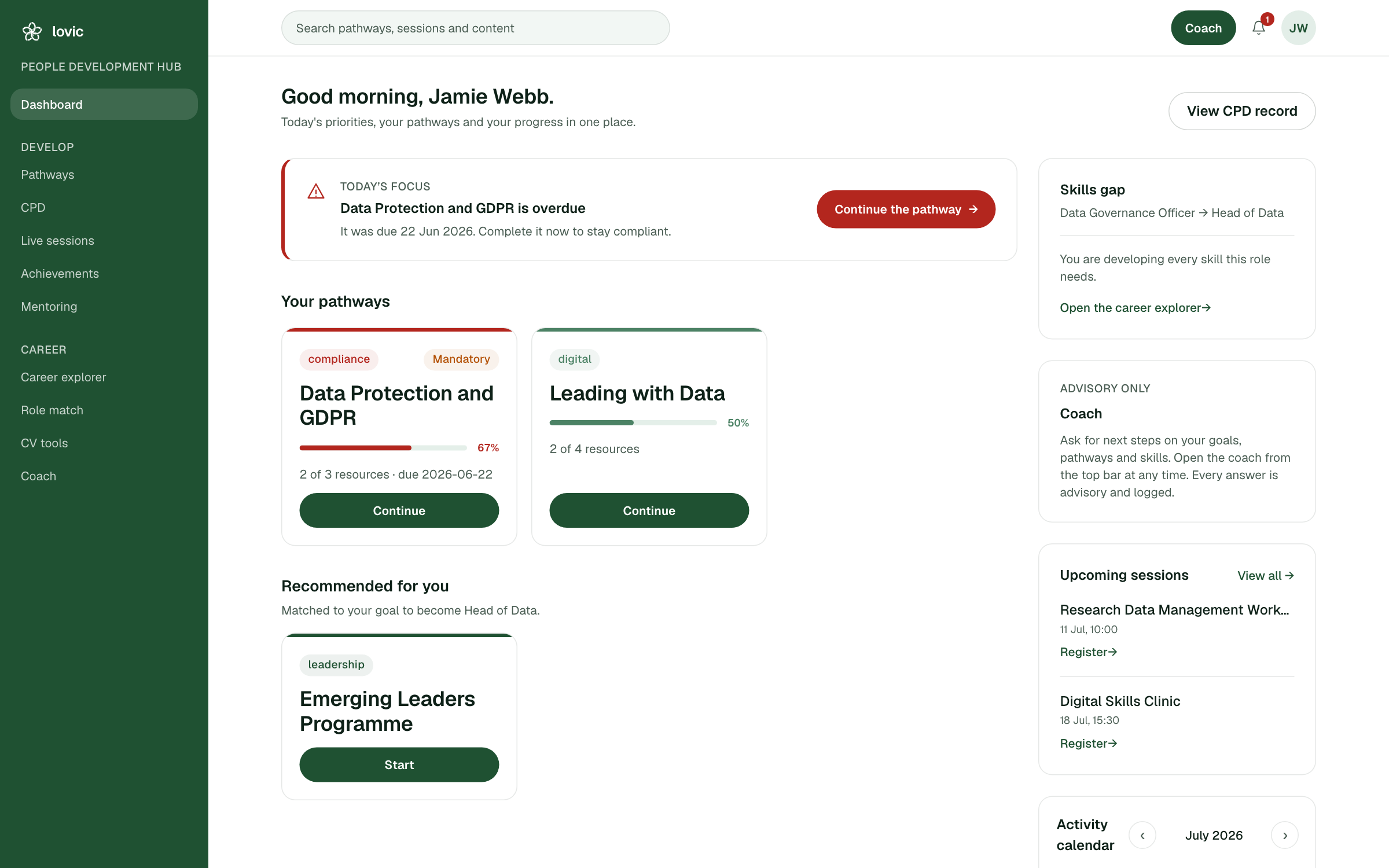The width and height of the screenshot is (1389, 868).
Task: Click the July 2026 calendar month label
Action: pos(1214,836)
